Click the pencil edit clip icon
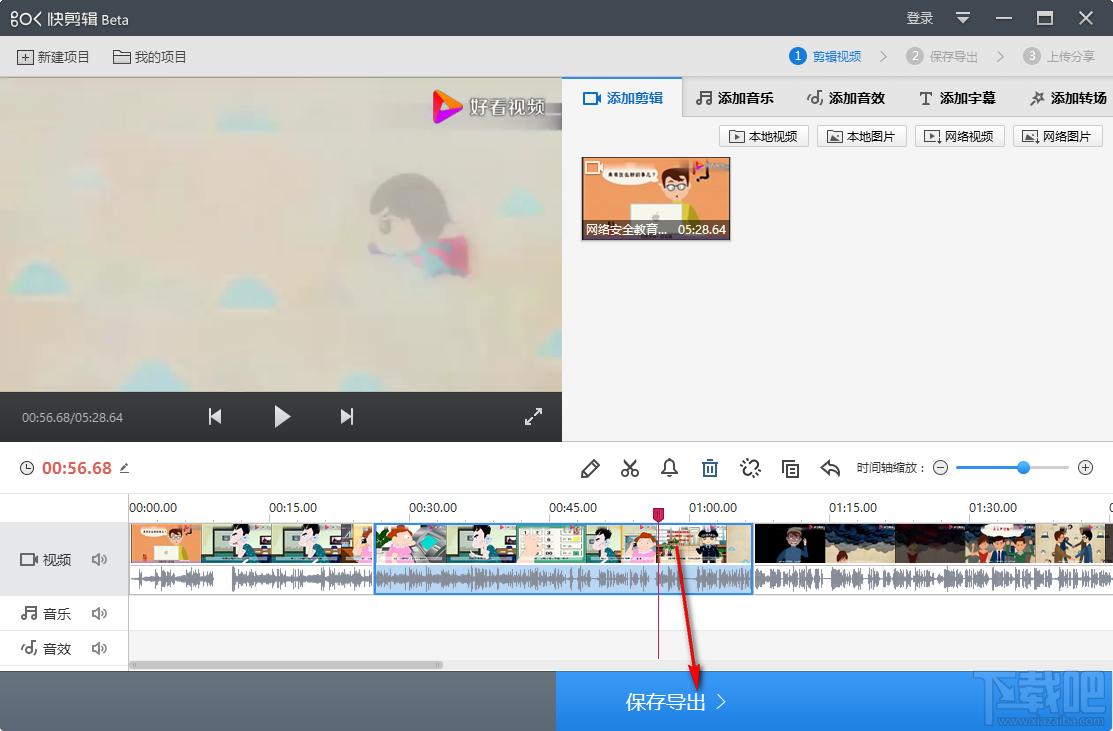The height and width of the screenshot is (731, 1113). pyautogui.click(x=590, y=468)
